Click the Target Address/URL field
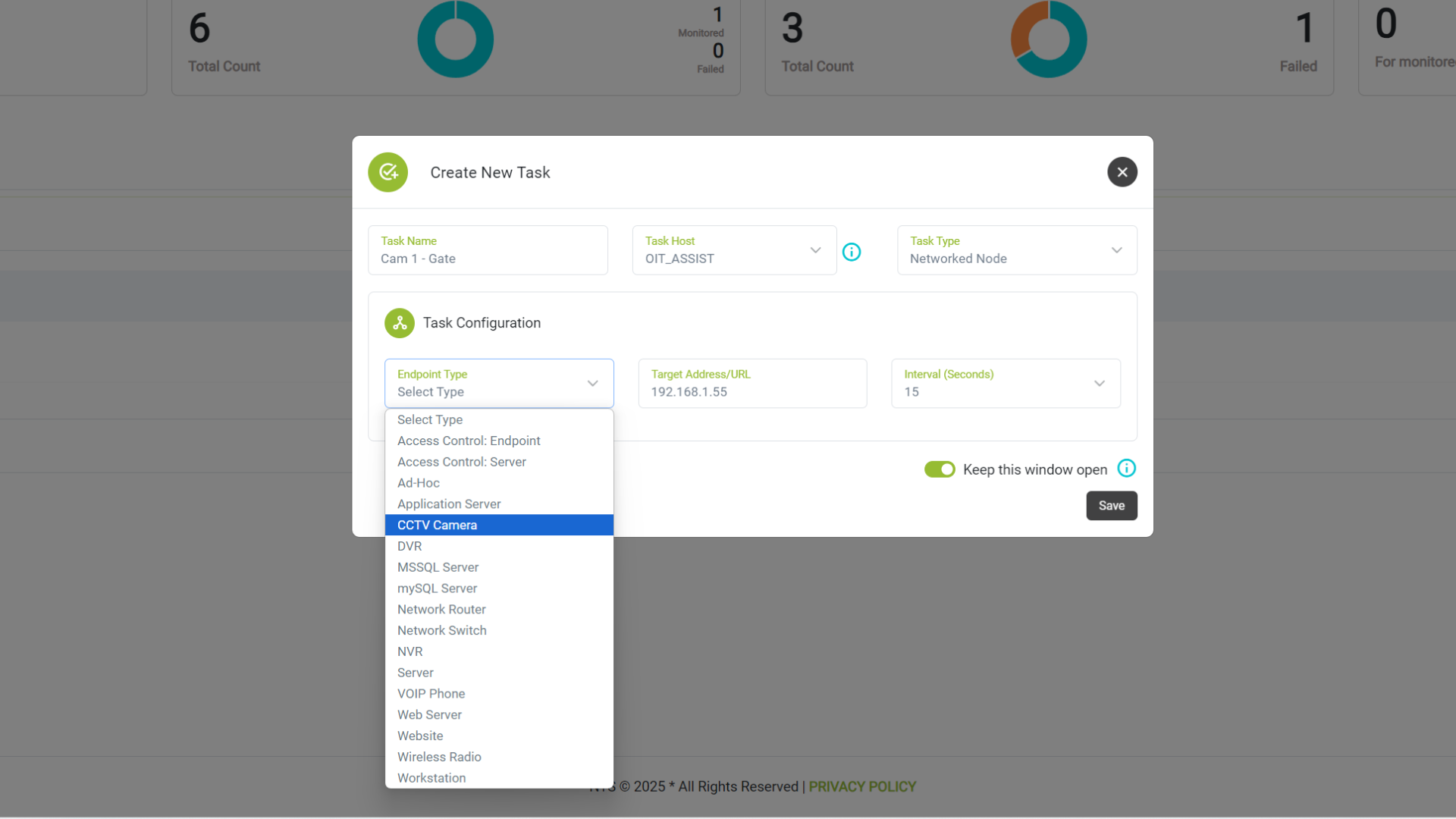The width and height of the screenshot is (1456, 819). [752, 391]
